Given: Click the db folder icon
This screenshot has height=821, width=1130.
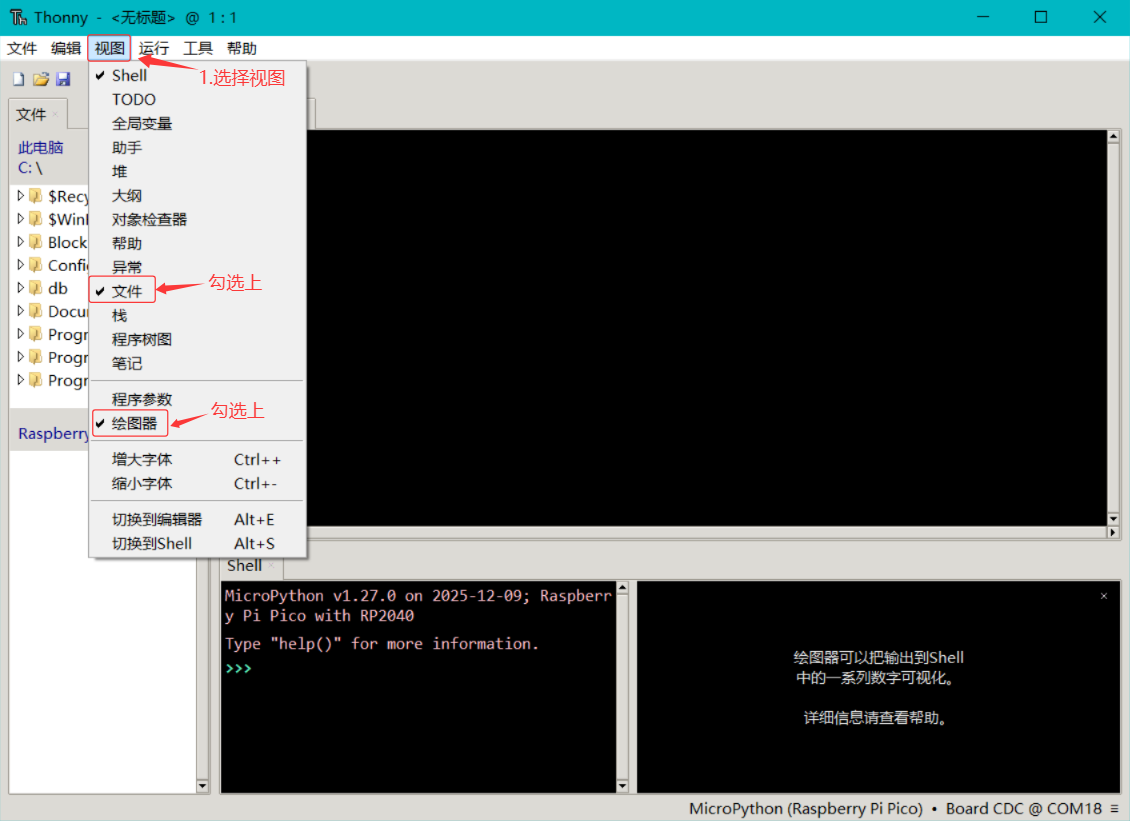Looking at the screenshot, I should (36, 288).
